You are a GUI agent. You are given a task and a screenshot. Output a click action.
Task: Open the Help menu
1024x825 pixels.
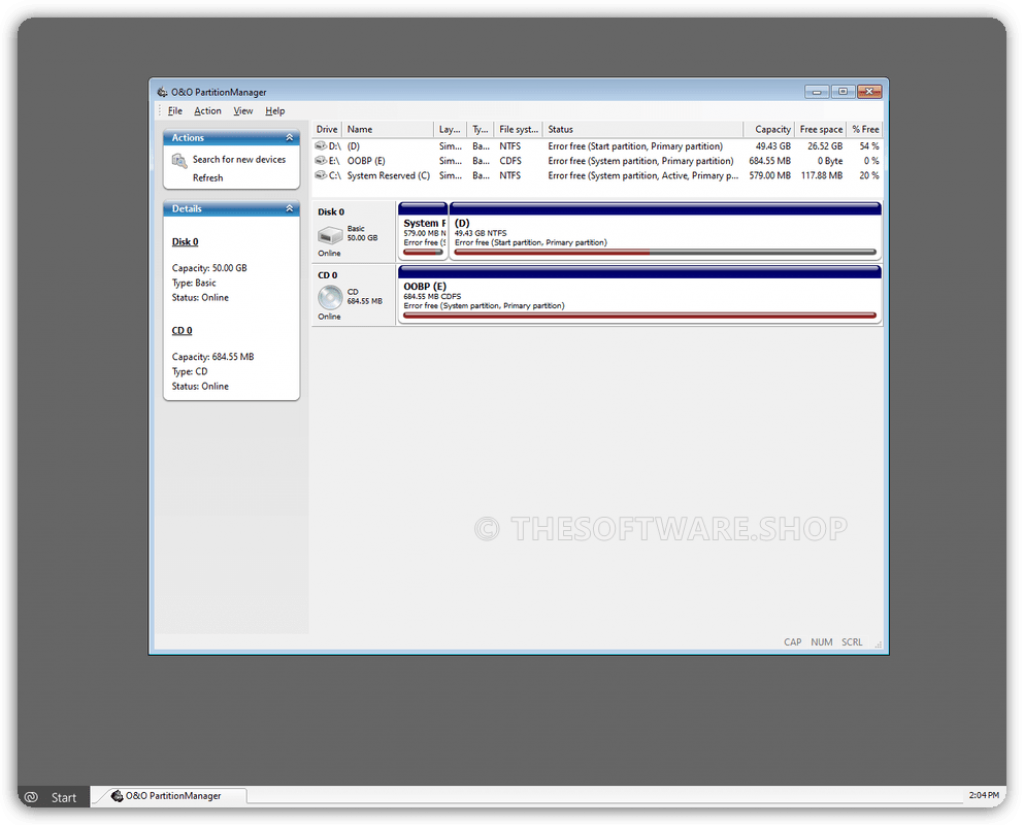(x=275, y=111)
